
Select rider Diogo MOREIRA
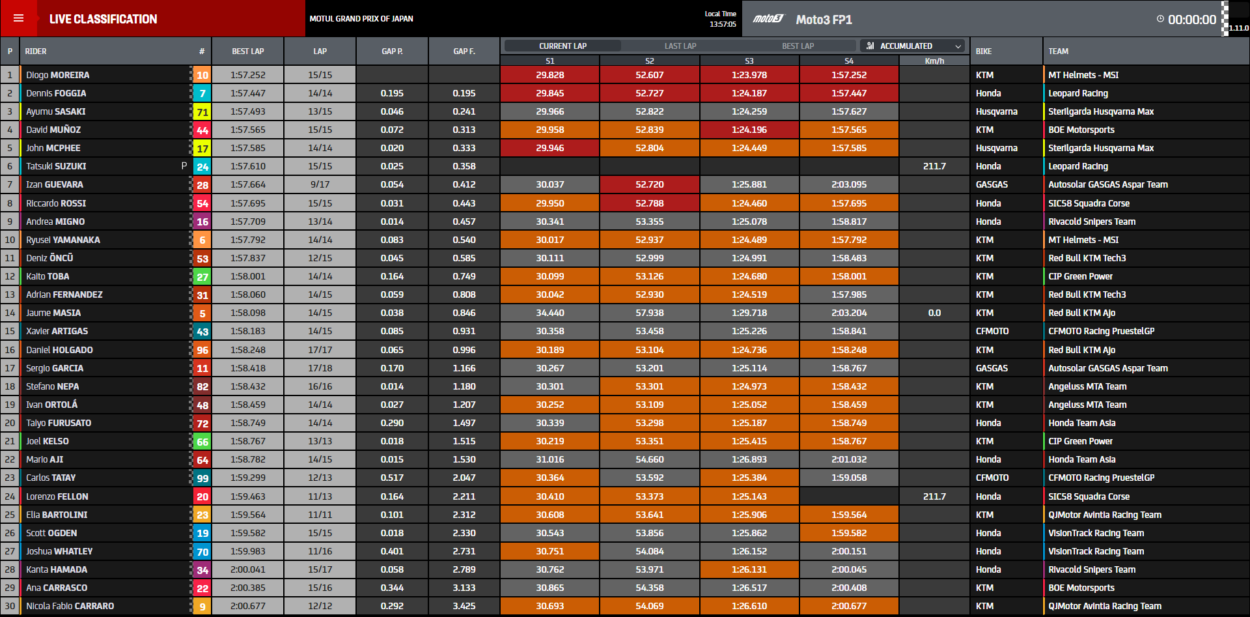57,75
